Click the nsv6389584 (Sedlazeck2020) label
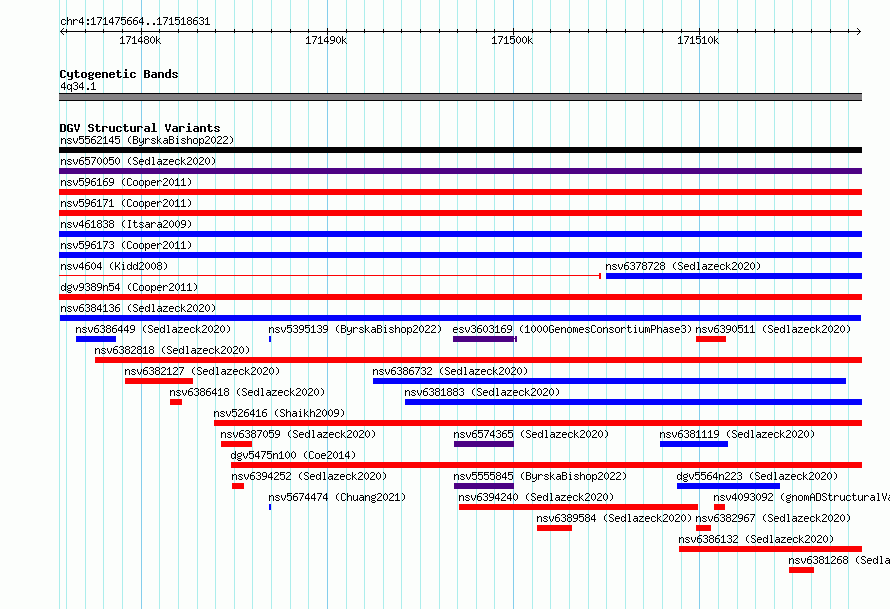 click(614, 518)
